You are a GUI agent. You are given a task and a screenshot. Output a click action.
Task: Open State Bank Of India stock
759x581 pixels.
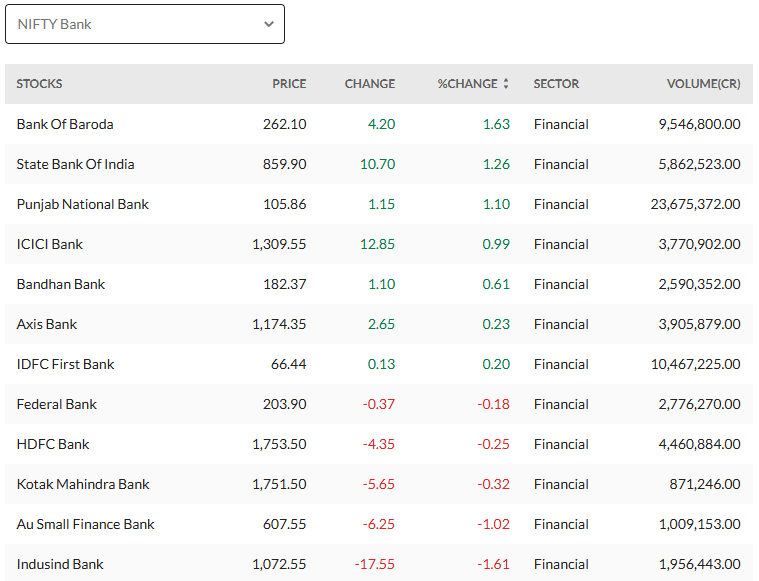click(x=75, y=164)
